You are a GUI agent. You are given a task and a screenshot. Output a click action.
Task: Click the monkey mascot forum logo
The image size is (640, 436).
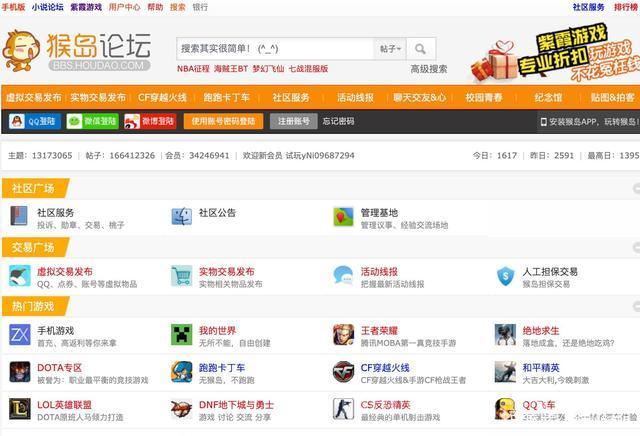77,51
